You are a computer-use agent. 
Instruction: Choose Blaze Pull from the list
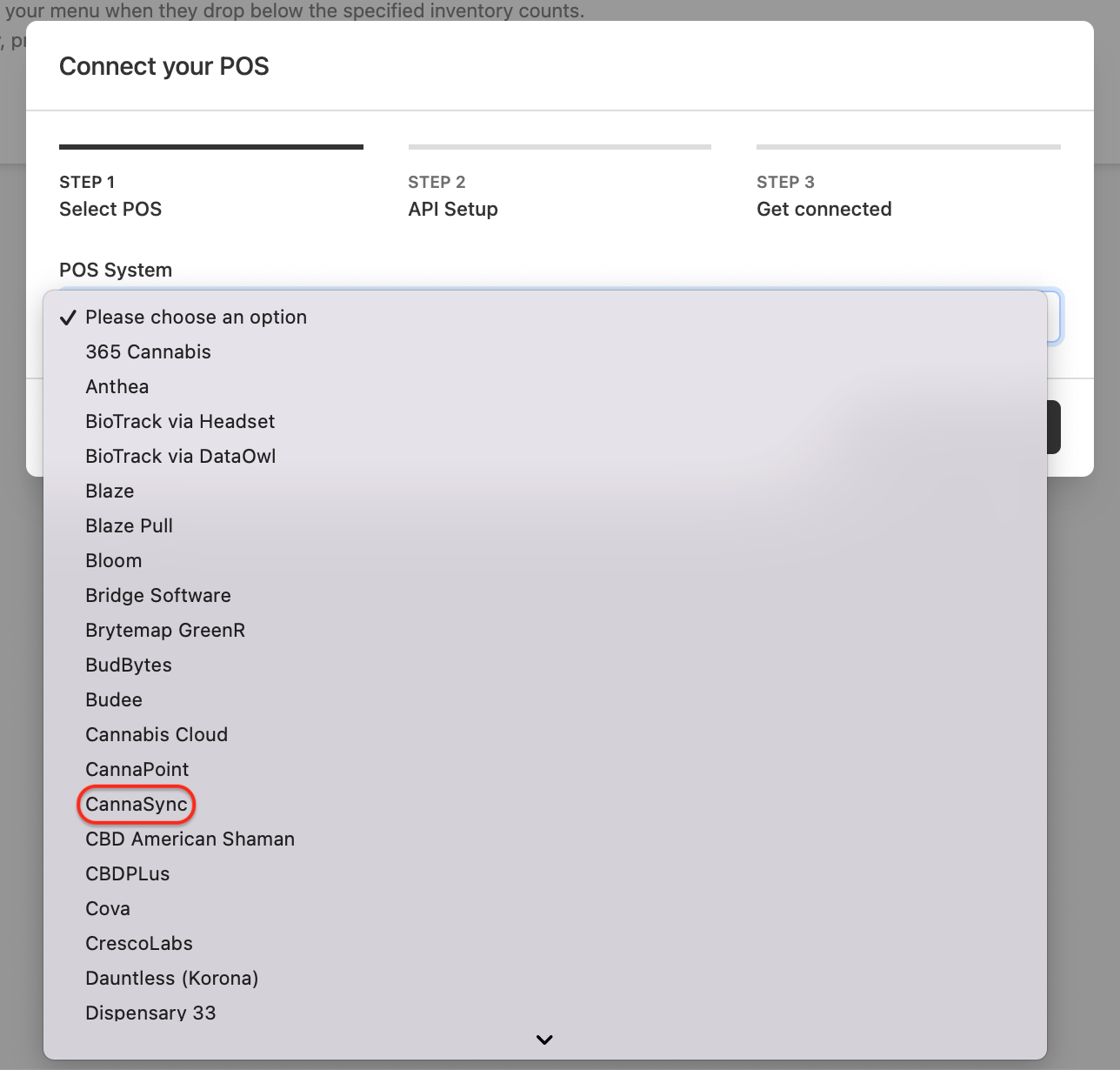544,526
